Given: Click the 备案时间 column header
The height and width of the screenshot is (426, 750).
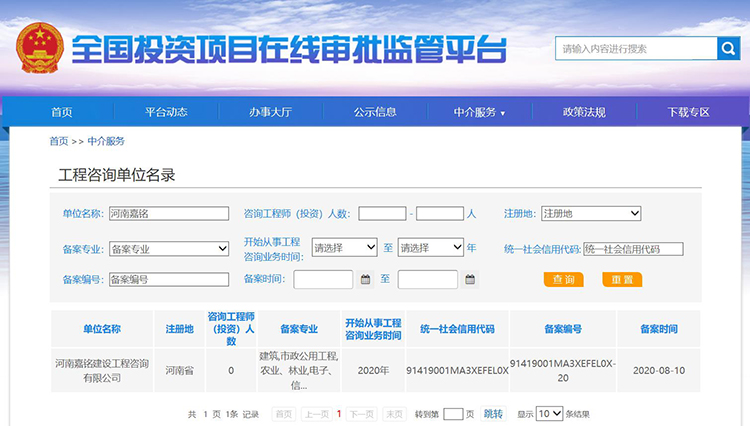Looking at the screenshot, I should click(x=659, y=329).
